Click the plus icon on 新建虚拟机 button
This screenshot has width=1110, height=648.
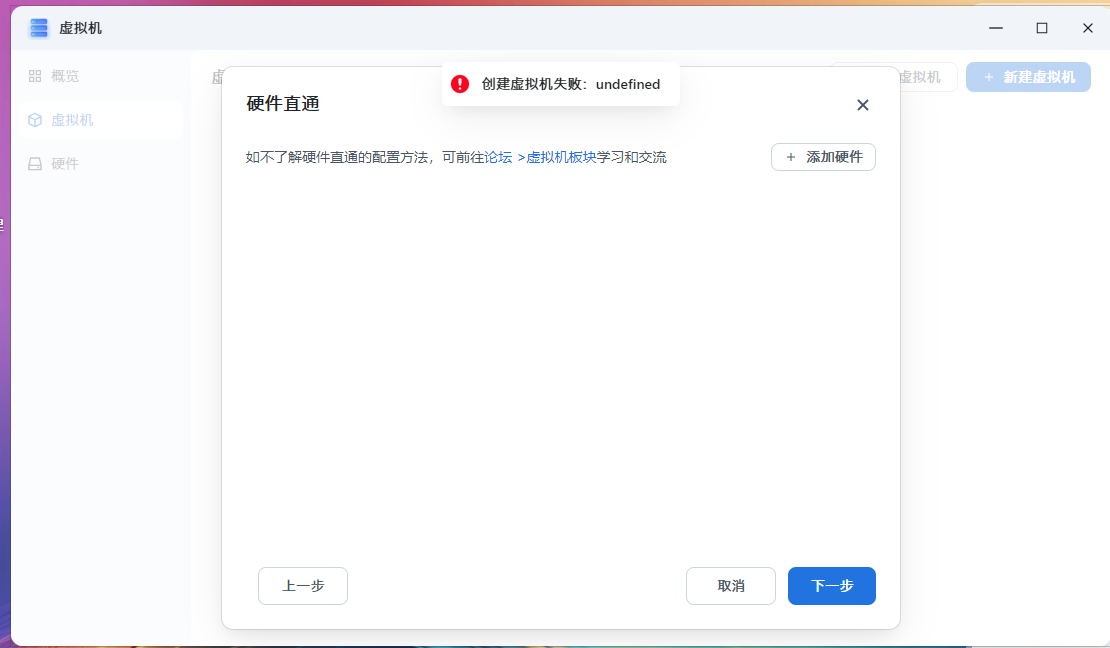pos(989,77)
